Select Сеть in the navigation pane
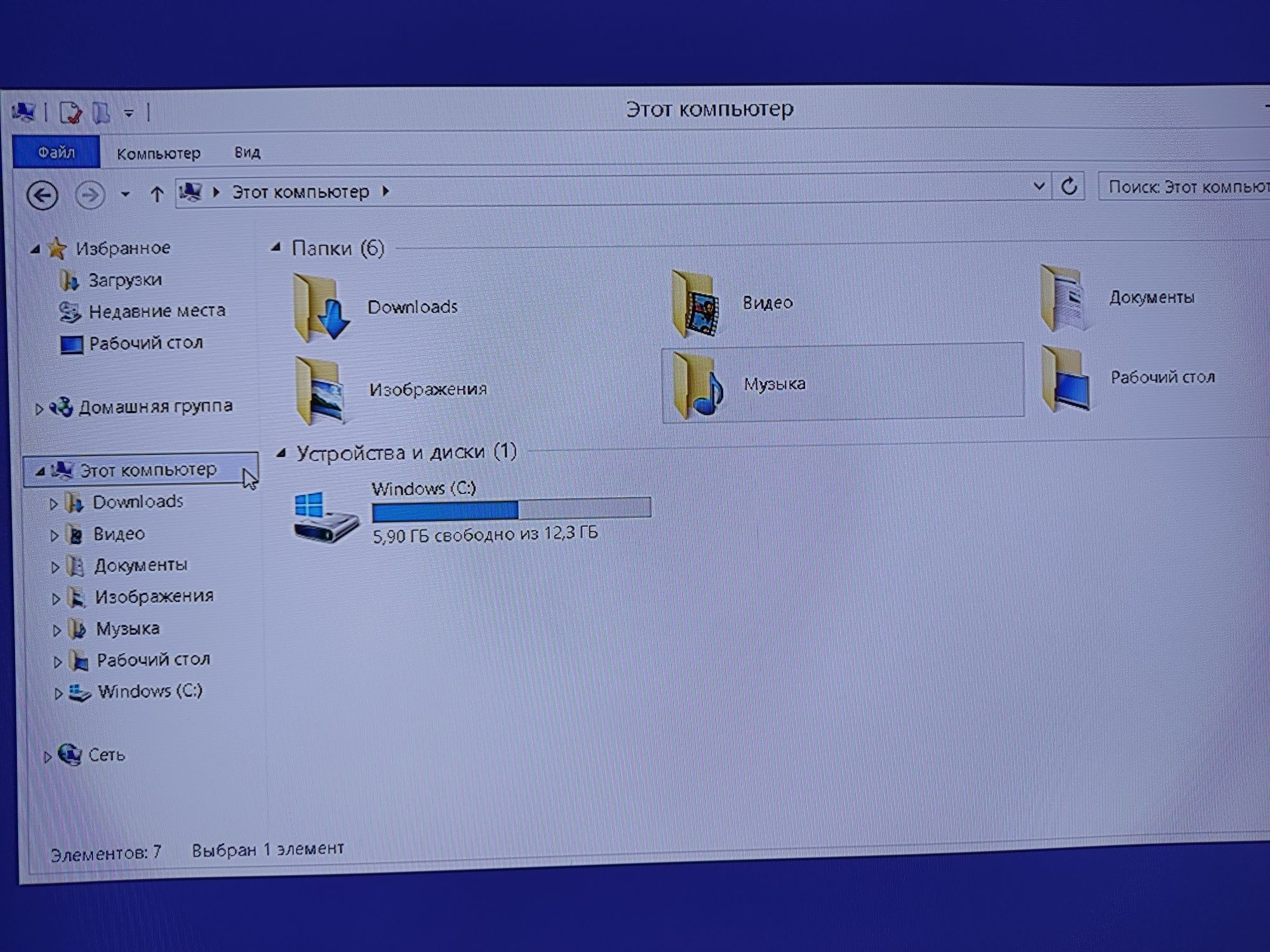The width and height of the screenshot is (1270, 952). tap(106, 755)
